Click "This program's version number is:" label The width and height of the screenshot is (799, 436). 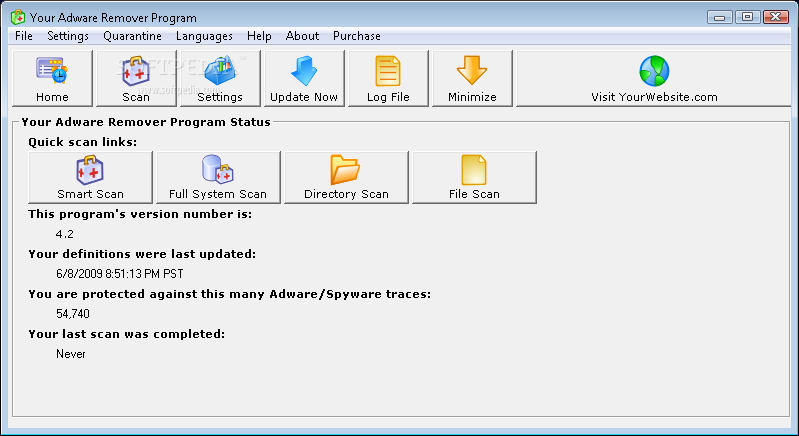point(140,214)
